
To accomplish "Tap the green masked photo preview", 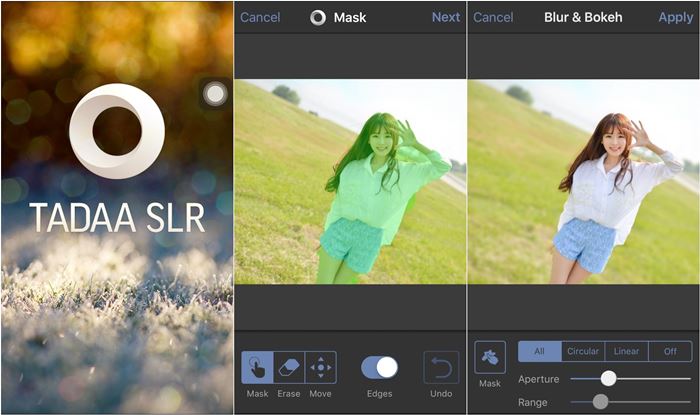I will click(350, 182).
